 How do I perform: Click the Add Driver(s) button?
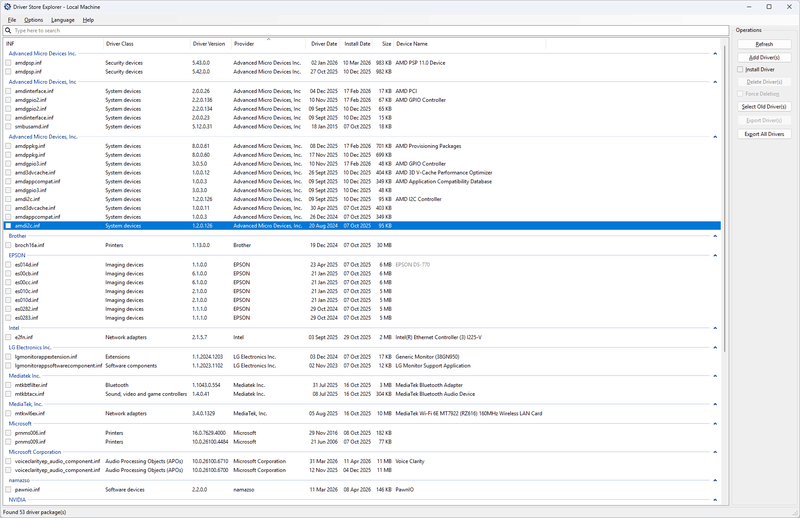764,58
